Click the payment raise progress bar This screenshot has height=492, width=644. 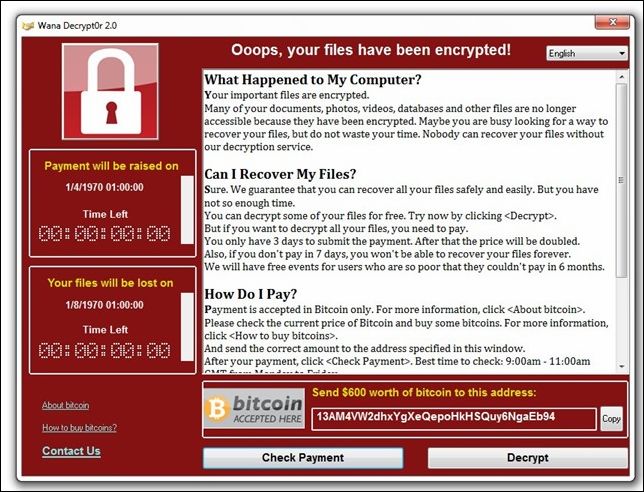(187, 210)
